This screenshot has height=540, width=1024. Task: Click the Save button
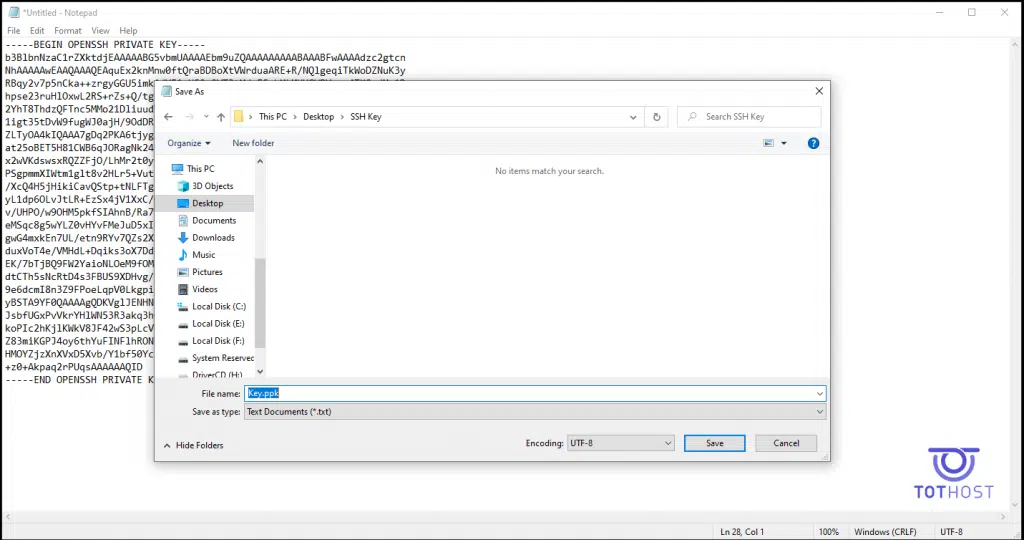714,443
